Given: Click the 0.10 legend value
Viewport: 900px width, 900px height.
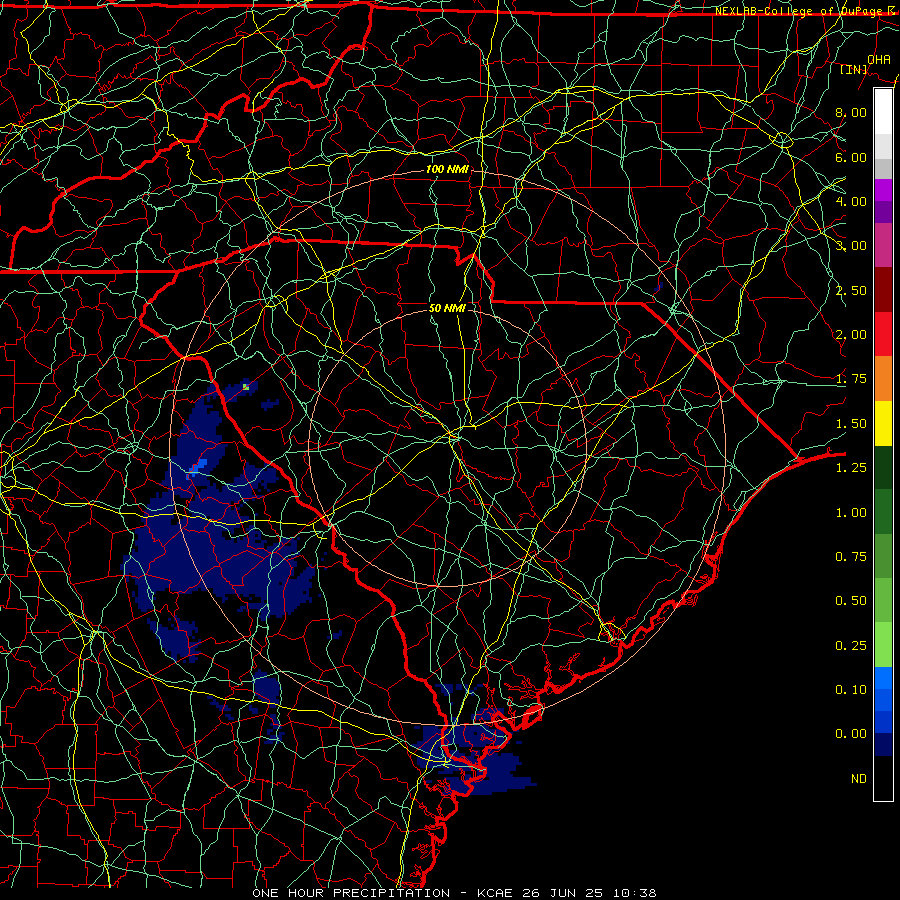Looking at the screenshot, I should 851,690.
